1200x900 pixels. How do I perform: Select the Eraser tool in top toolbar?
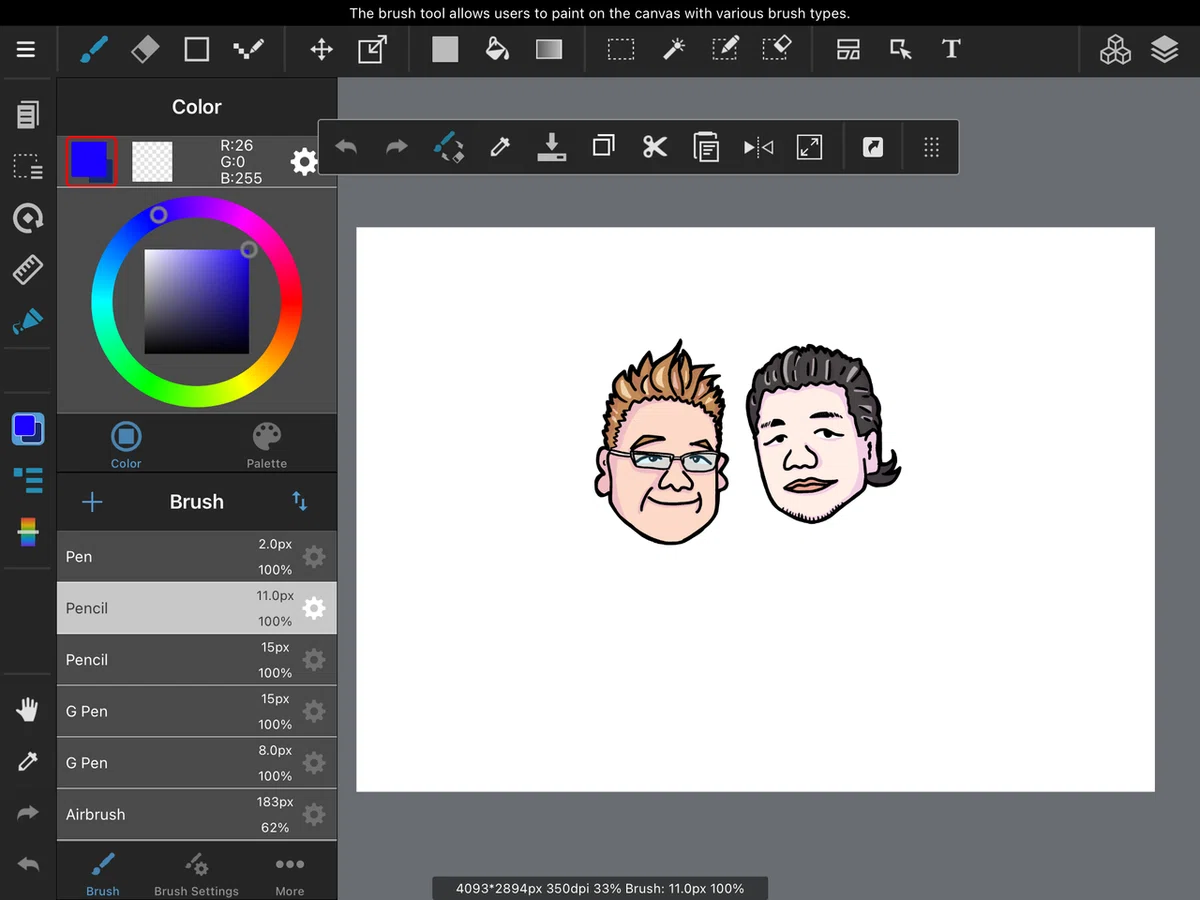pyautogui.click(x=145, y=49)
